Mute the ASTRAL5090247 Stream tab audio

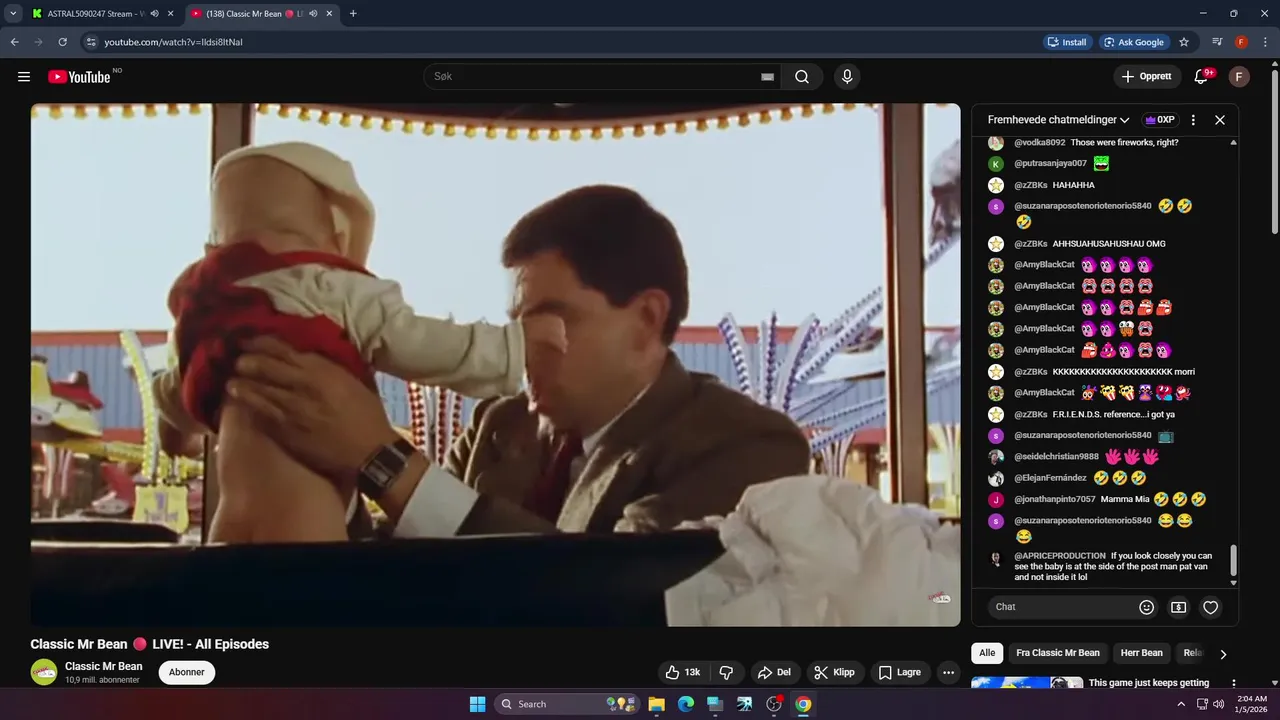(x=154, y=14)
